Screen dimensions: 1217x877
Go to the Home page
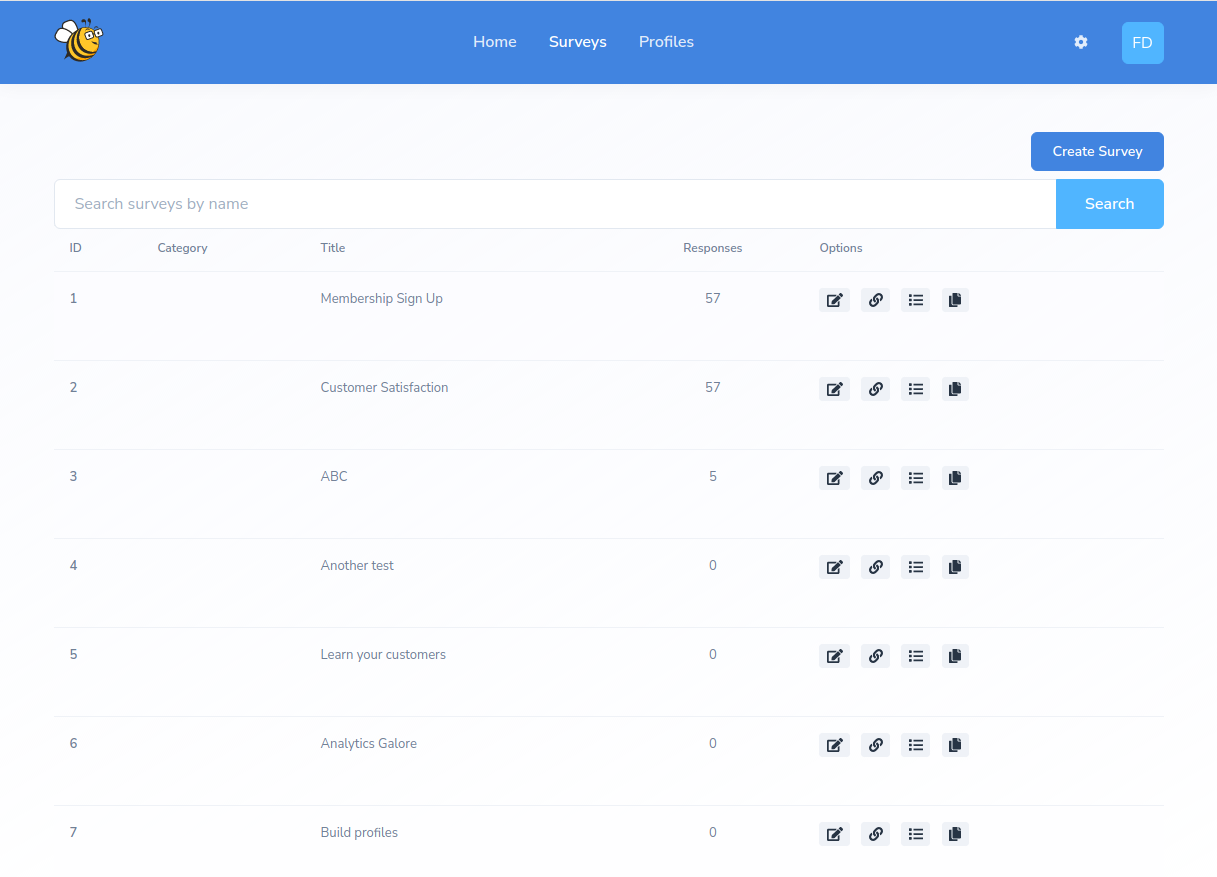(495, 42)
